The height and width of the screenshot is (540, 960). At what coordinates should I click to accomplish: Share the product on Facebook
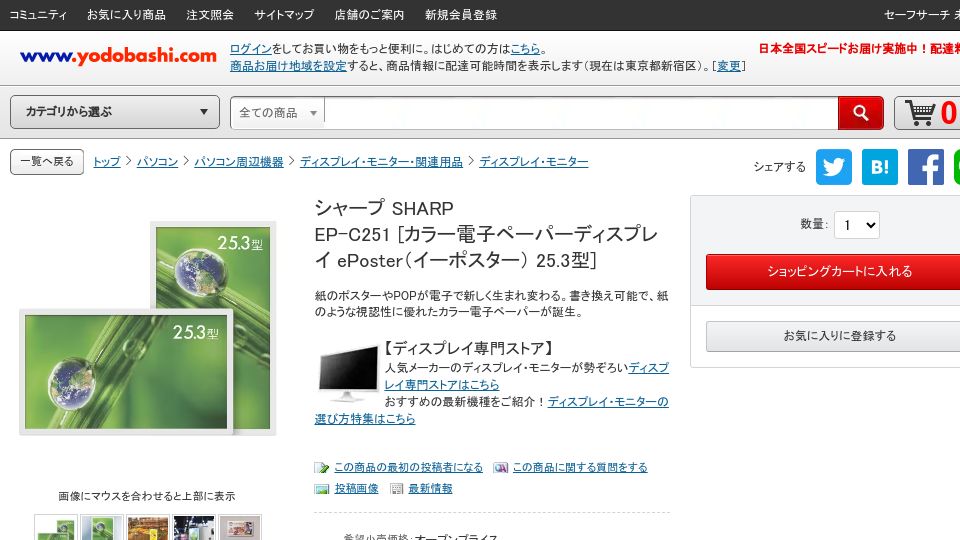[926, 167]
